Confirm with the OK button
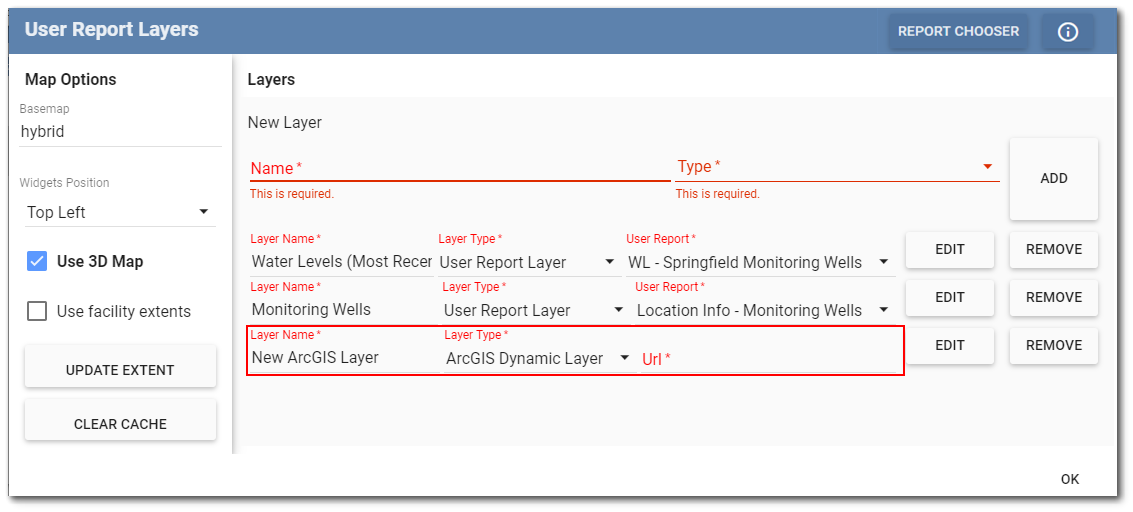The height and width of the screenshot is (512, 1133). pos(1069,479)
